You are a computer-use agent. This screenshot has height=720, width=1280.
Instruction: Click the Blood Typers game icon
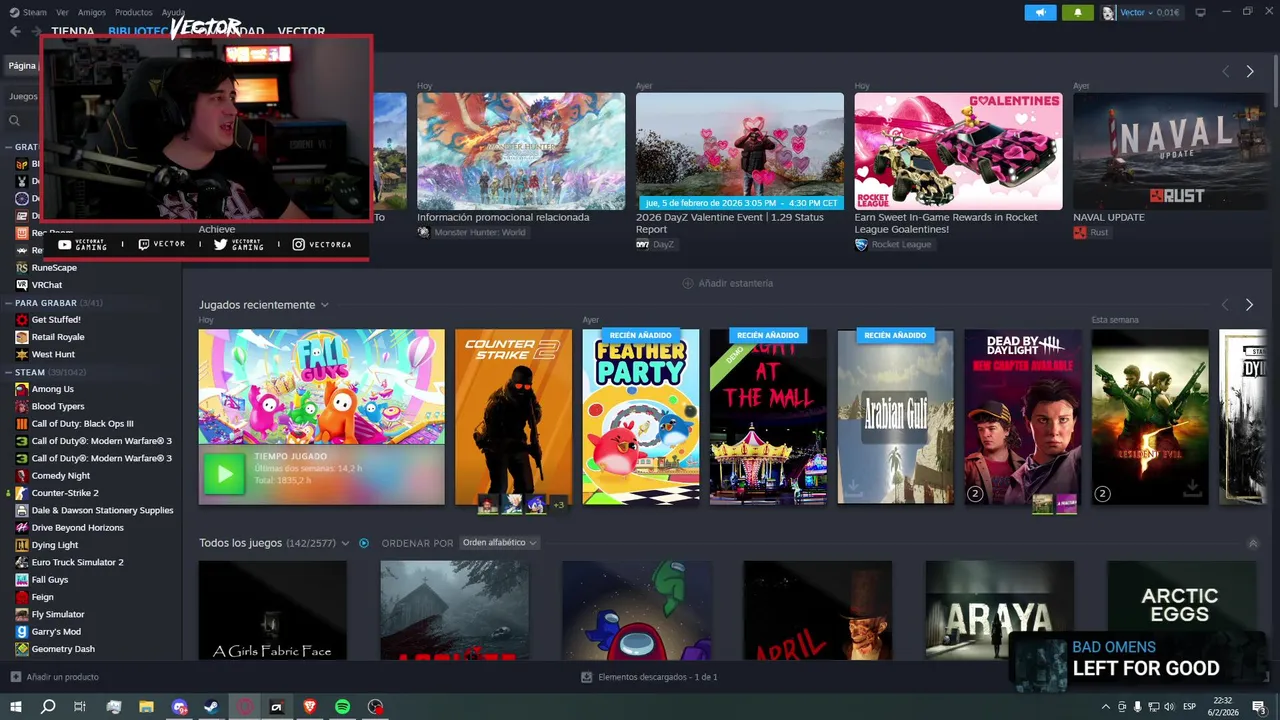(22, 406)
